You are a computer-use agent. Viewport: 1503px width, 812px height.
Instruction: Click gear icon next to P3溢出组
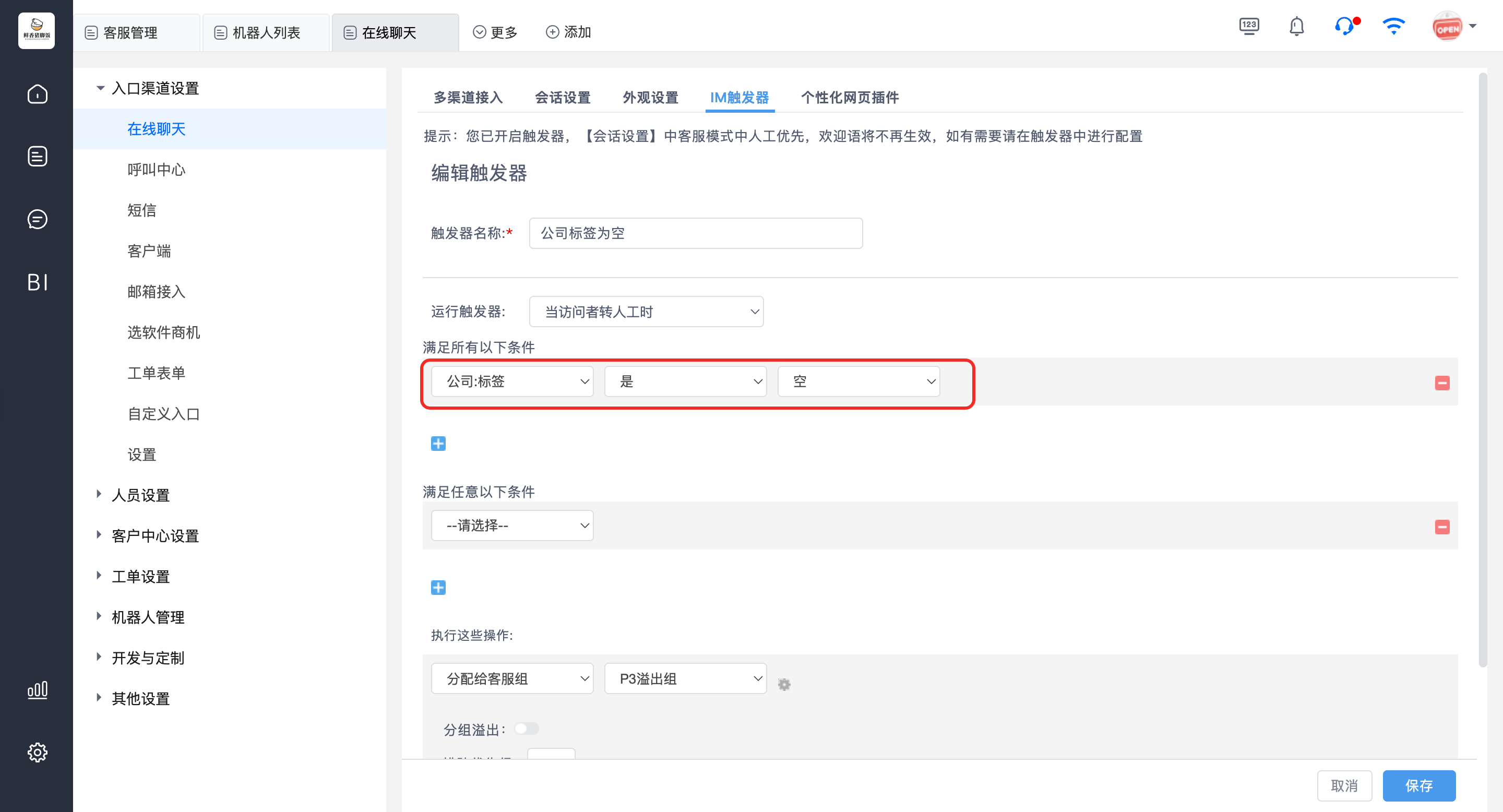pyautogui.click(x=784, y=684)
